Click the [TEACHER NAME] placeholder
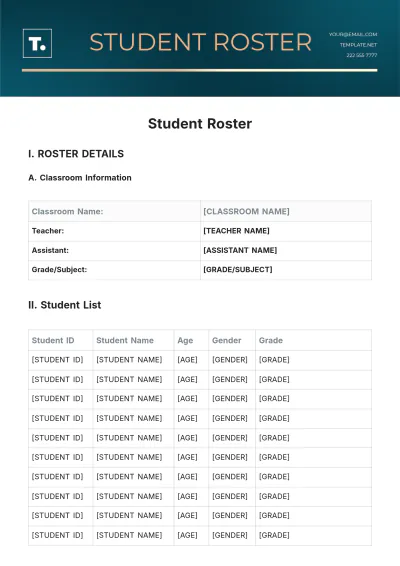This screenshot has height=566, width=400. pos(236,231)
